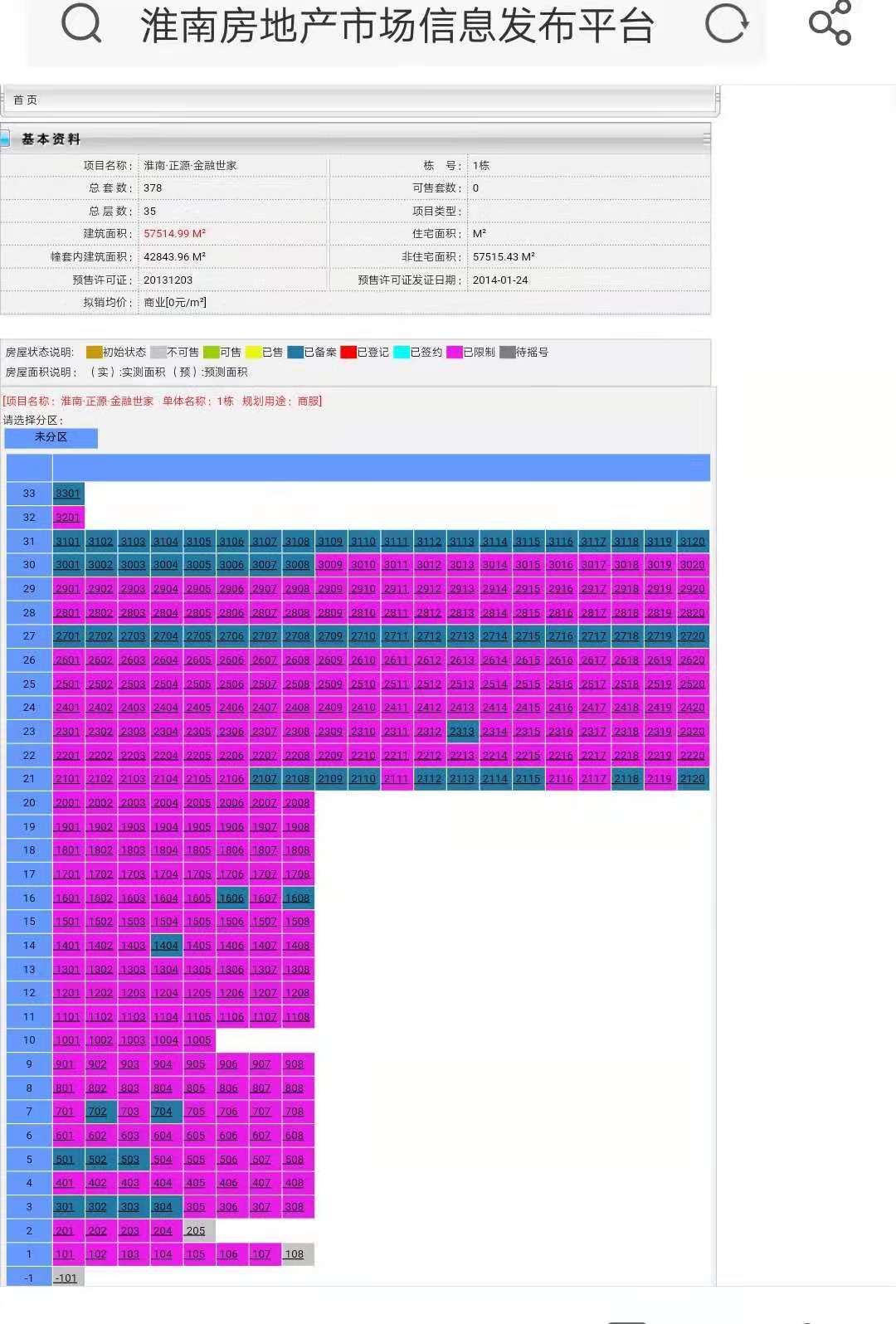This screenshot has height=1324, width=896.
Task: Open unit 702 on floor 7
Action: click(100, 1112)
